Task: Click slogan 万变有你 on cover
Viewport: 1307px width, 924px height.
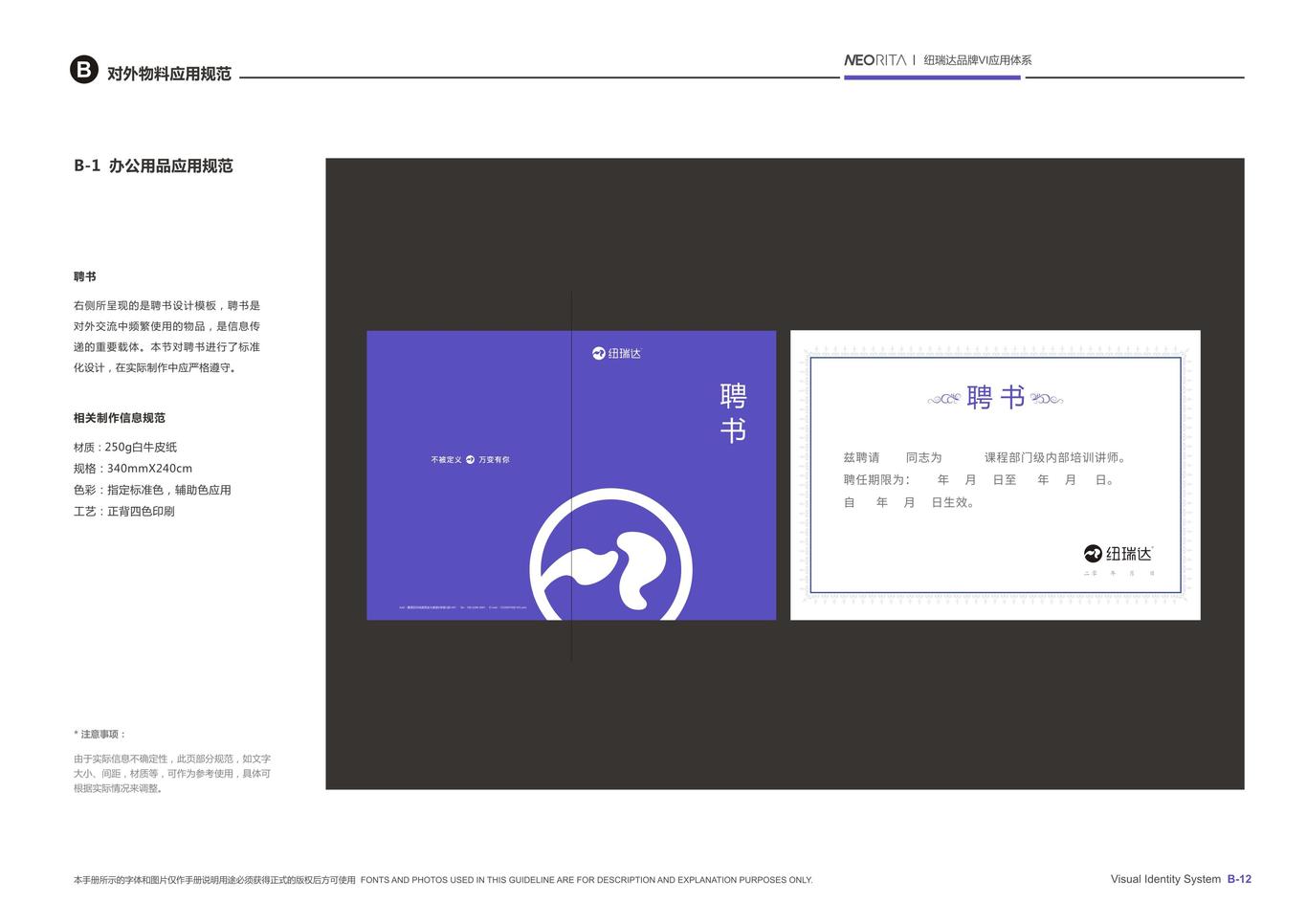Action: point(494,460)
